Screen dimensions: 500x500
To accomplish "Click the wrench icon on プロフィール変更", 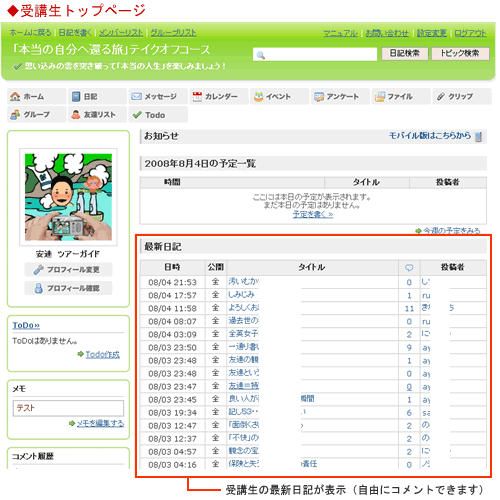I will [x=38, y=269].
